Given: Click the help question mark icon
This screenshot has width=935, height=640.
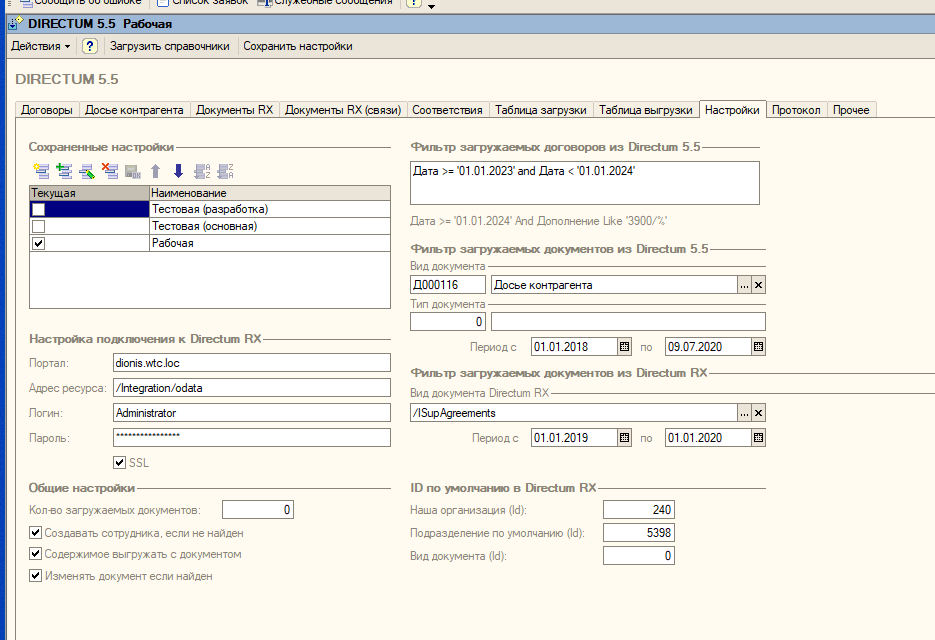Looking at the screenshot, I should point(90,46).
